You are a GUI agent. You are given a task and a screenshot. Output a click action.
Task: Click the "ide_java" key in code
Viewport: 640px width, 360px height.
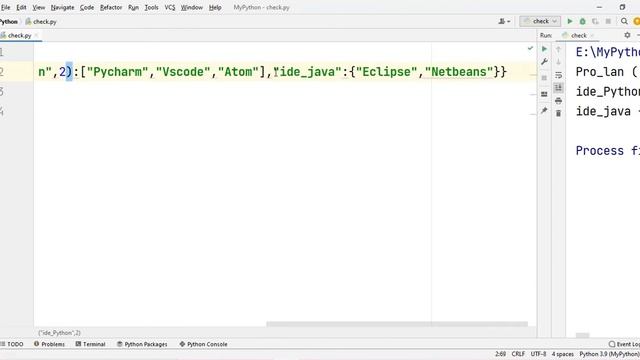pyautogui.click(x=307, y=72)
